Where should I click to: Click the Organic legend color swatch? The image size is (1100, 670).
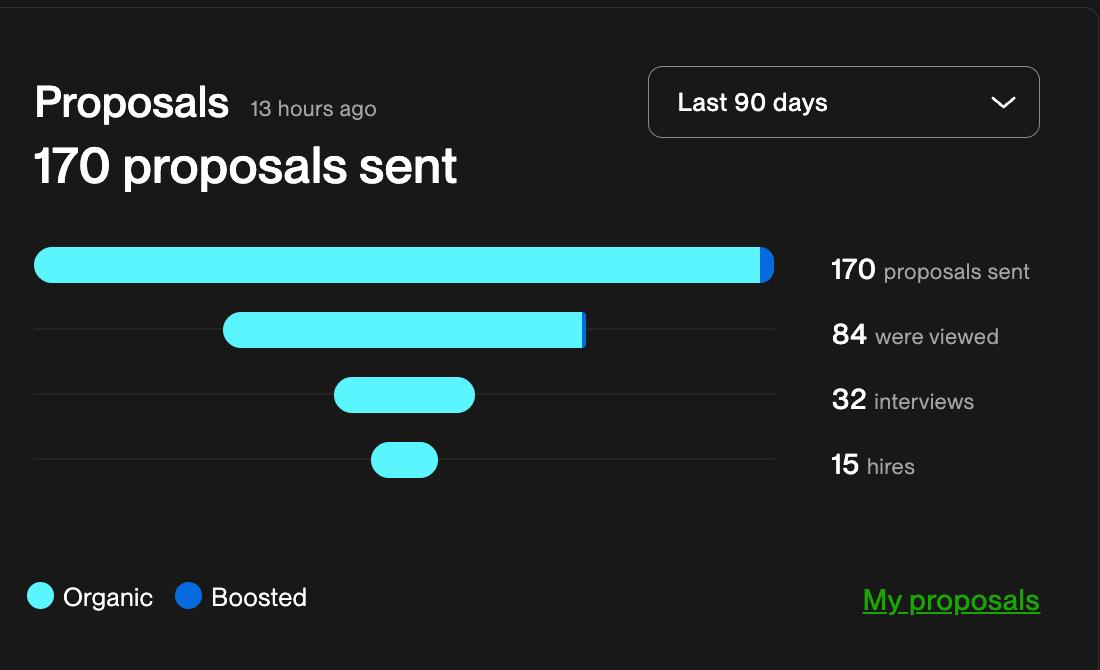[42, 596]
